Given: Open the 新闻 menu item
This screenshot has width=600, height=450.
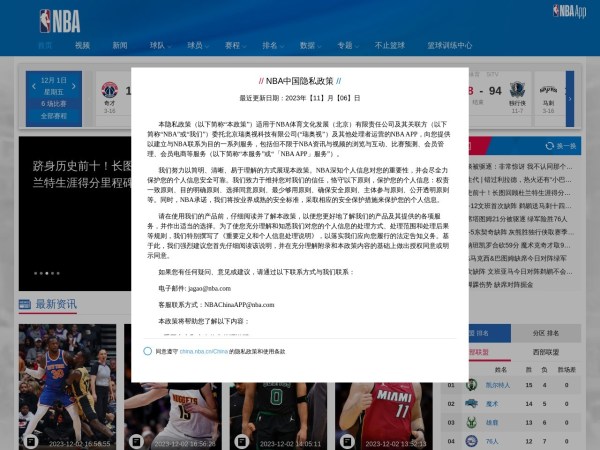Looking at the screenshot, I should (119, 45).
